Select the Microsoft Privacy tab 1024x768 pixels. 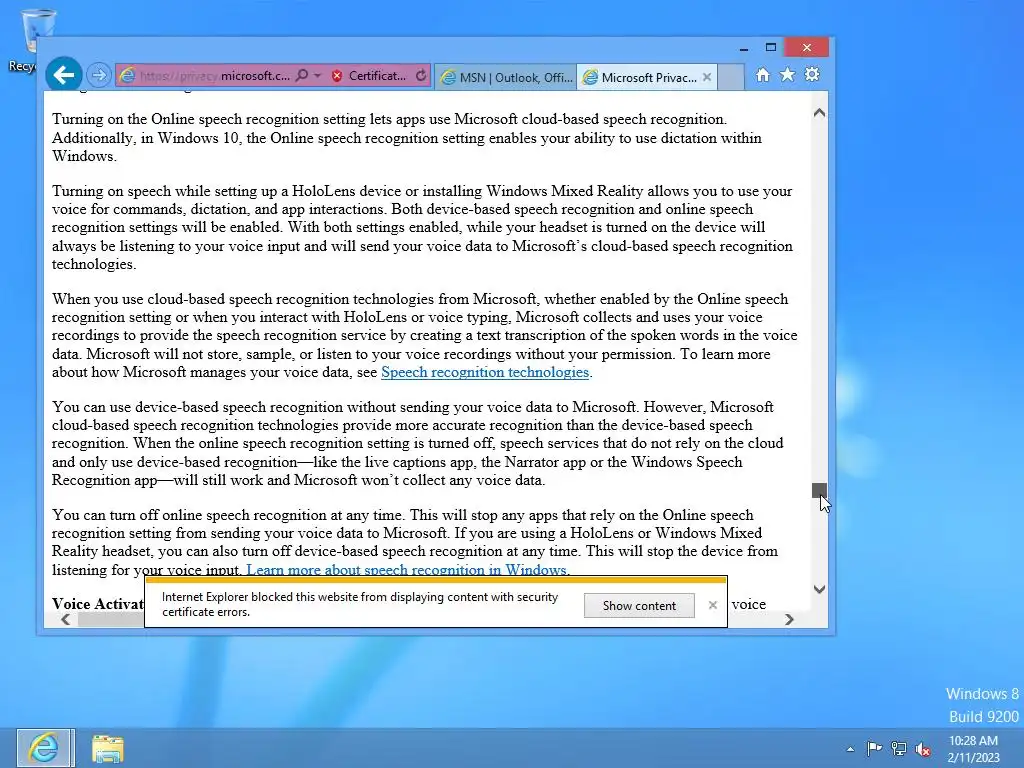pyautogui.click(x=641, y=77)
